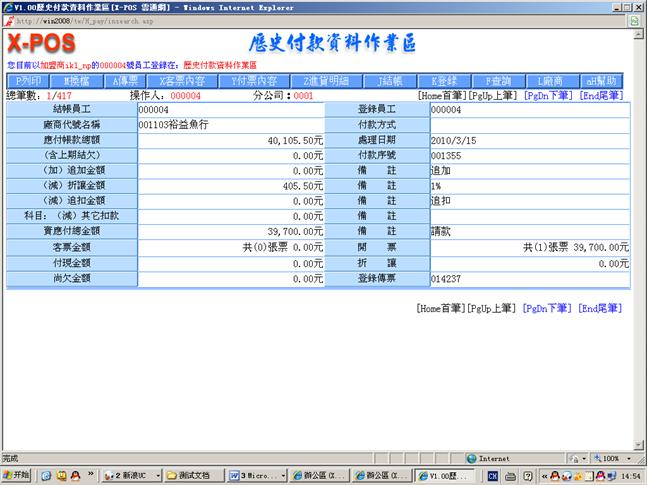The height and width of the screenshot is (485, 647).
Task: Click the L廠商 vendor button
Action: (551, 81)
